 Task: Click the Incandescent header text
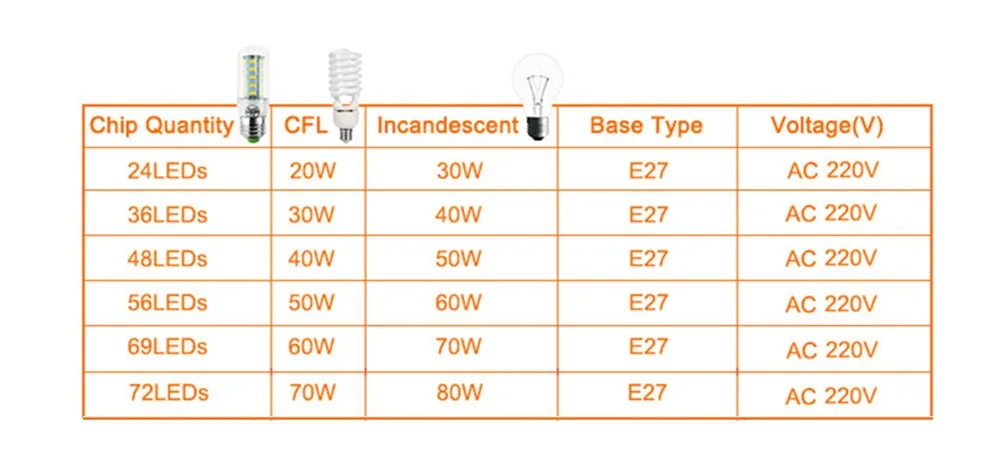click(x=448, y=126)
